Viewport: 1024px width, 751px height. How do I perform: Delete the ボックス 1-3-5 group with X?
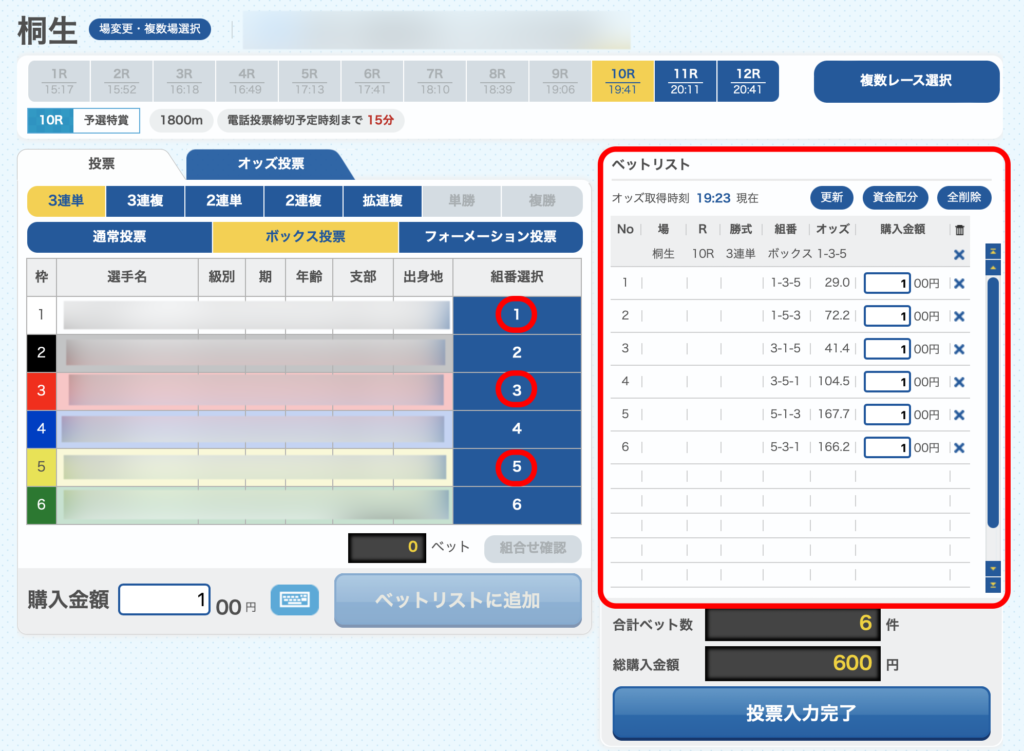click(959, 255)
